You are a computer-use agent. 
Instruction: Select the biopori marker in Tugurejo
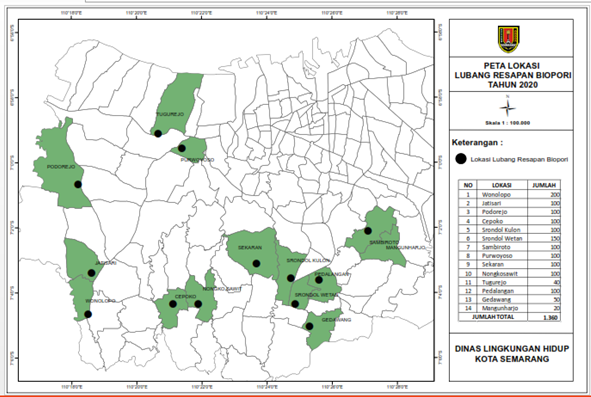(158, 133)
